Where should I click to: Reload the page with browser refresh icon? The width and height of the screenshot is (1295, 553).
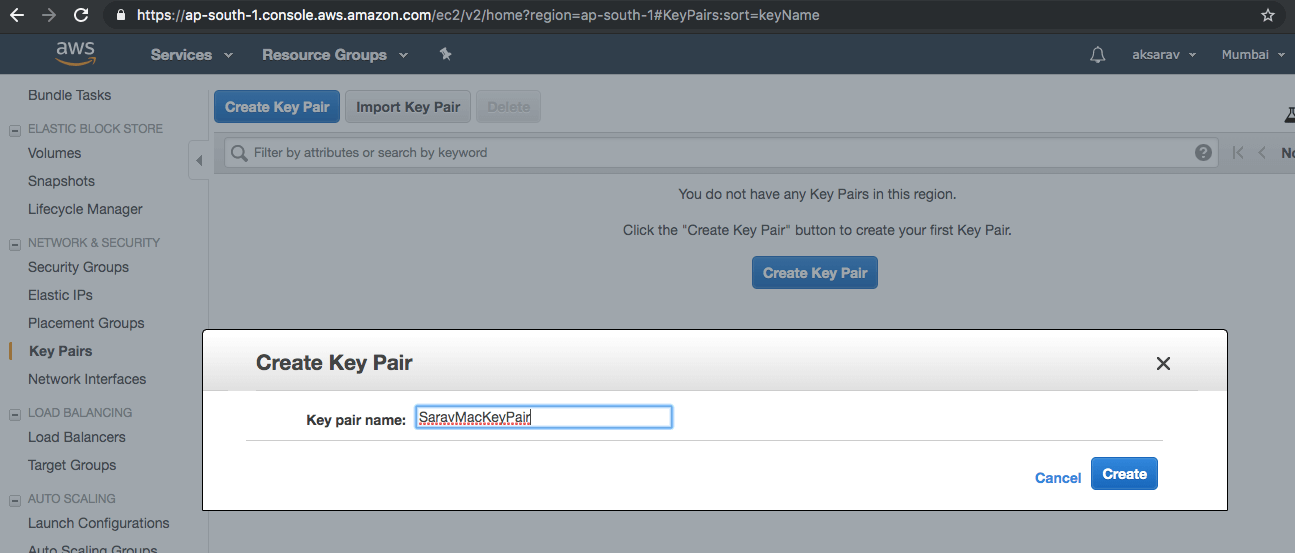(81, 15)
